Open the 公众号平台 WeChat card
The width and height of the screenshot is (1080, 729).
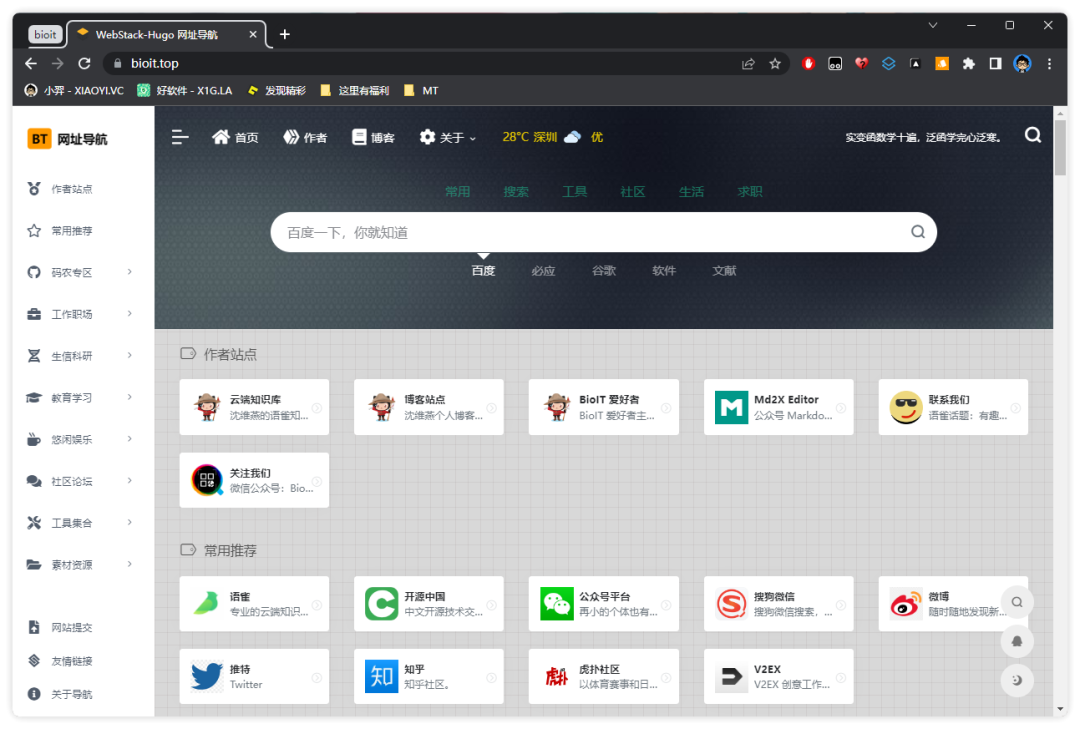pyautogui.click(x=603, y=604)
